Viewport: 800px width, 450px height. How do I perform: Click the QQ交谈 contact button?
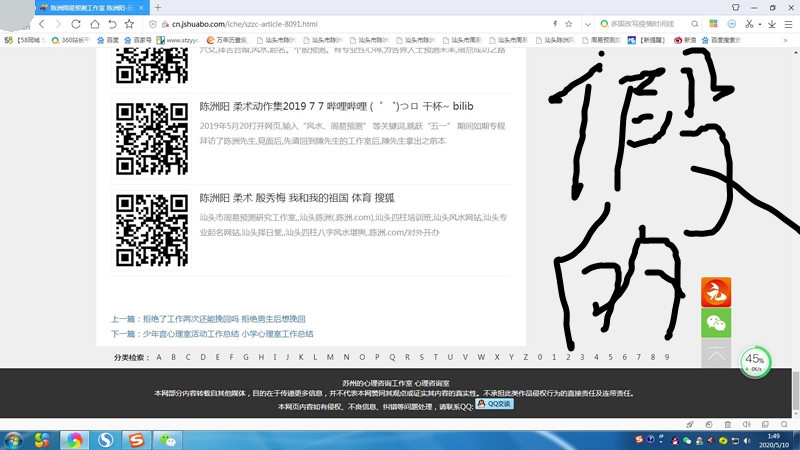tap(494, 404)
